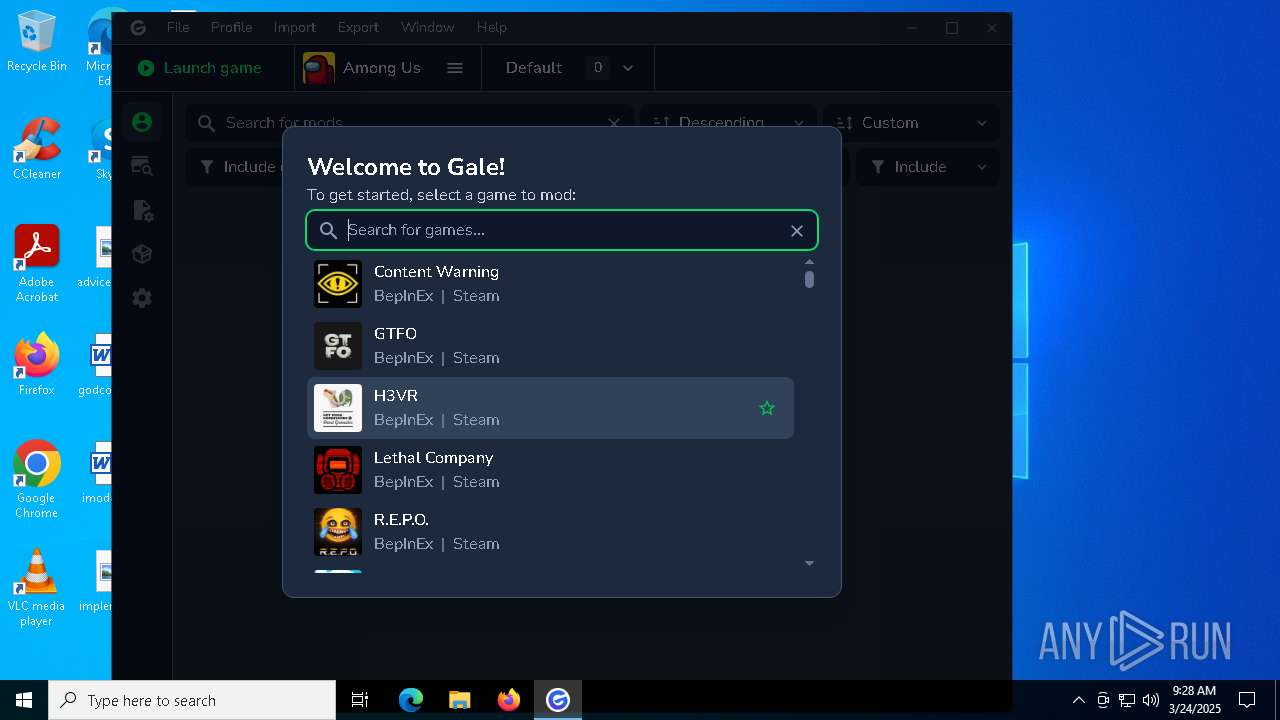Open Task View on taskbar
This screenshot has width=1280, height=720.
(x=360, y=700)
